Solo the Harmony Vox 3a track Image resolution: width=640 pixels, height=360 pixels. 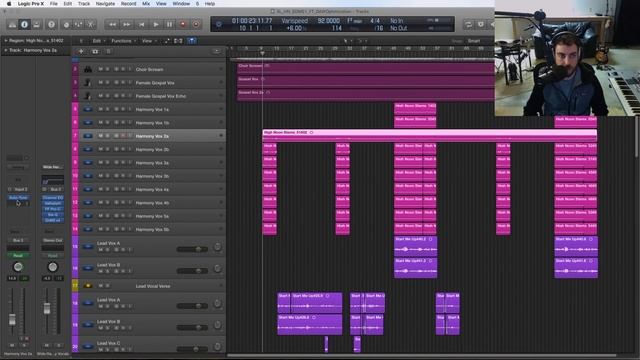point(108,163)
